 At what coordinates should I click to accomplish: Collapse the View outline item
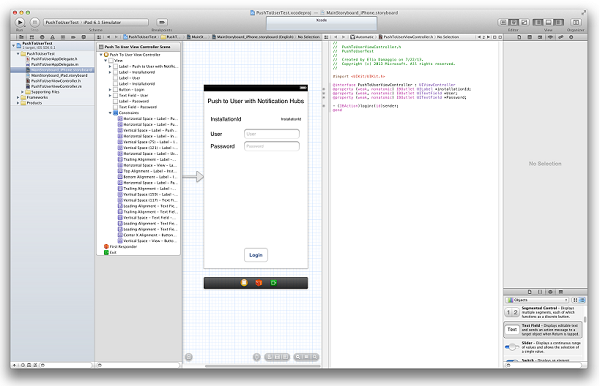click(x=106, y=60)
